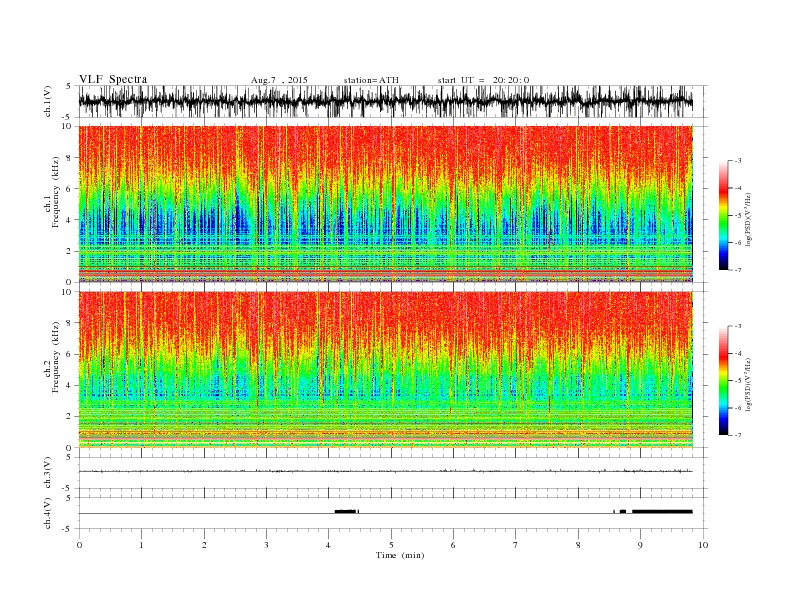Click the ch.1 spectrogram color scale bar
The image size is (792, 612).
click(723, 216)
